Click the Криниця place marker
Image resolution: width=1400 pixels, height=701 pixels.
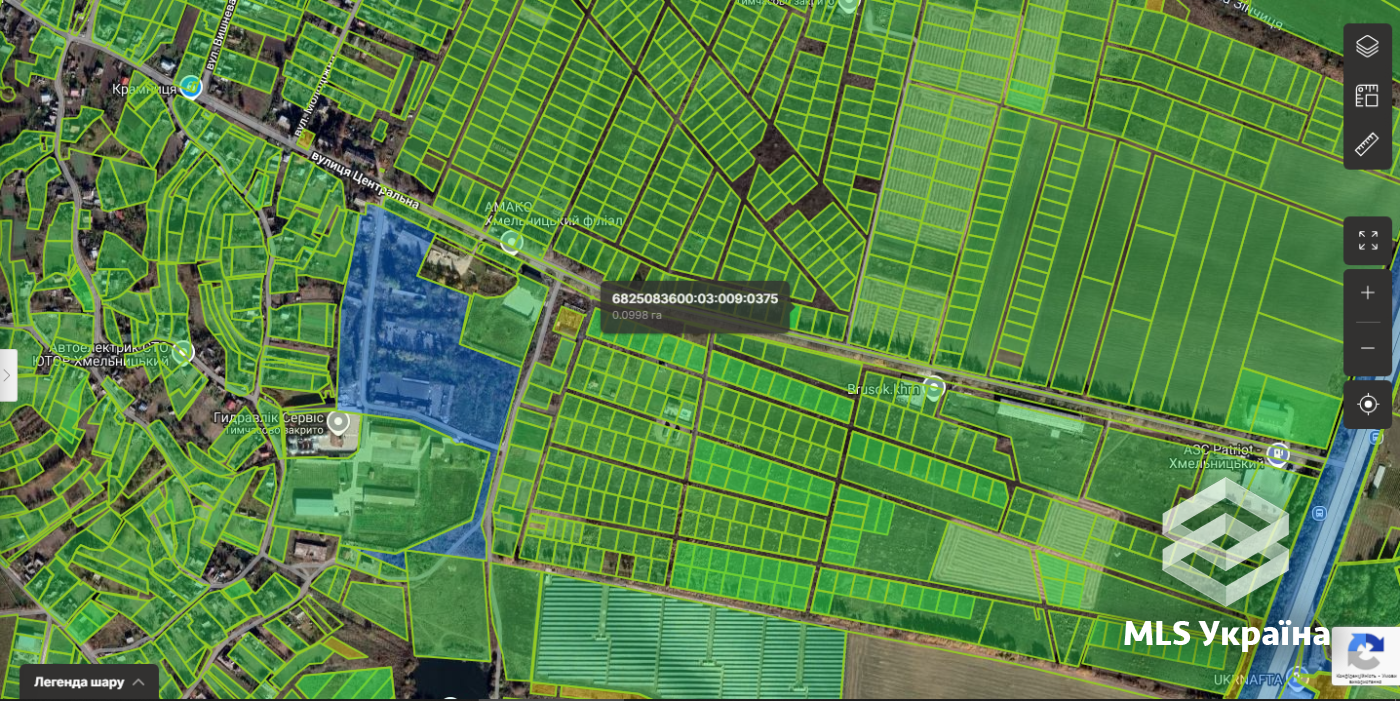coord(190,87)
